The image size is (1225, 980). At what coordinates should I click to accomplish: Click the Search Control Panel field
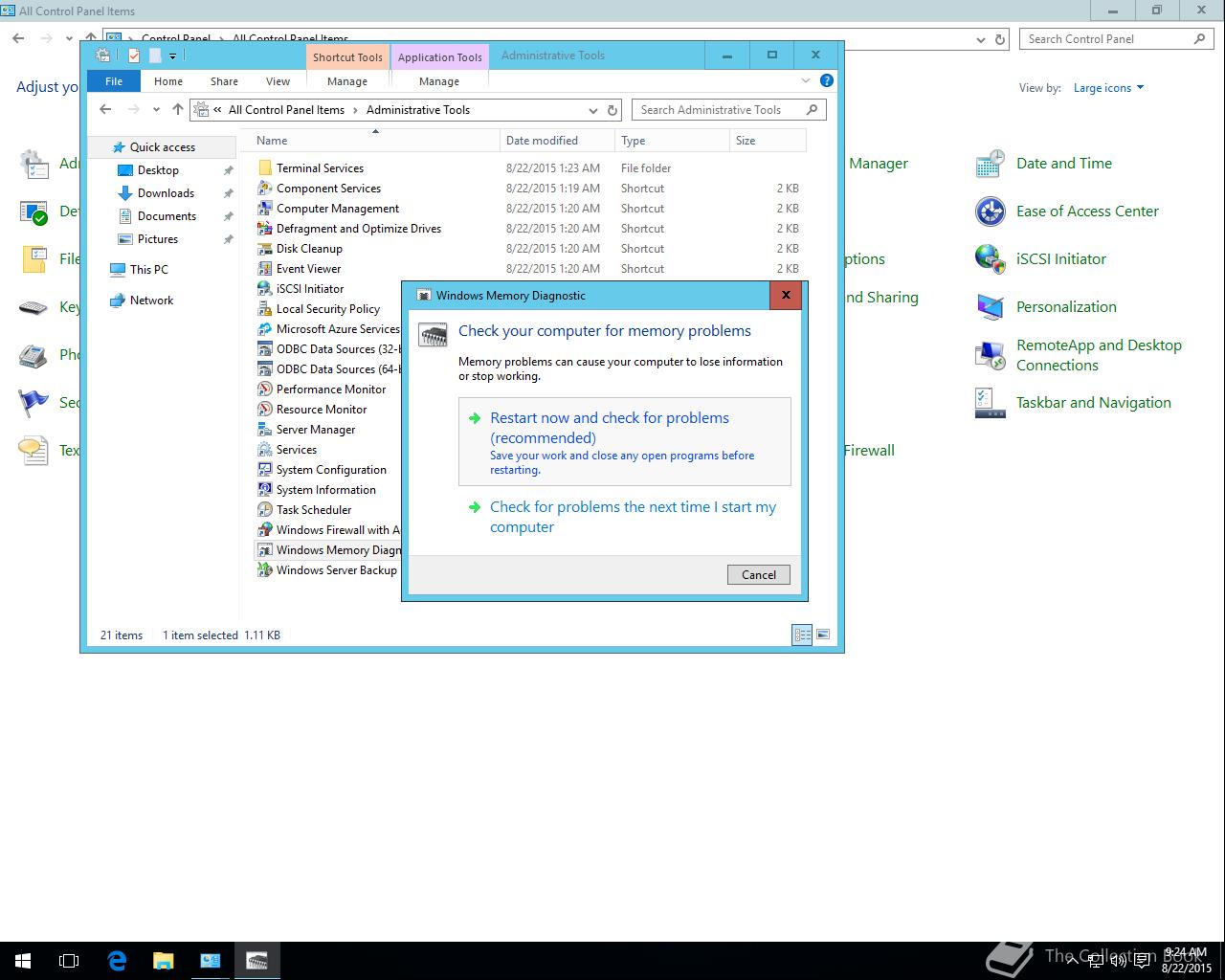click(1116, 39)
